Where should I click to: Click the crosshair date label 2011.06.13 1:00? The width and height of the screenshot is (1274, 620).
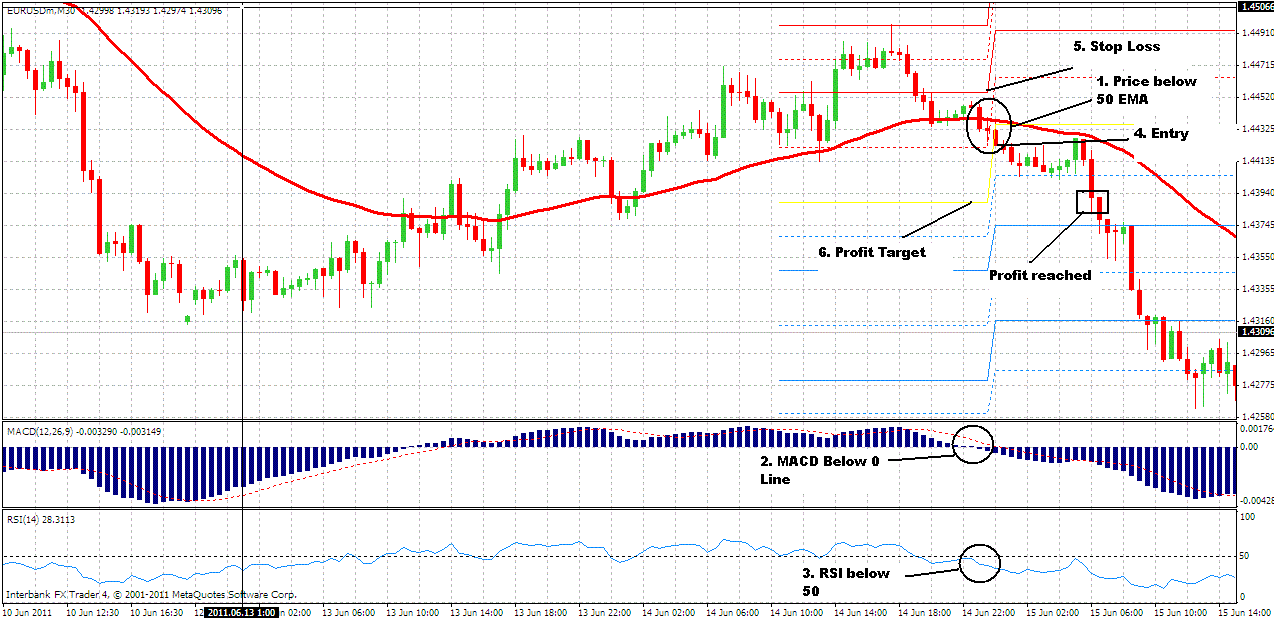240,611
